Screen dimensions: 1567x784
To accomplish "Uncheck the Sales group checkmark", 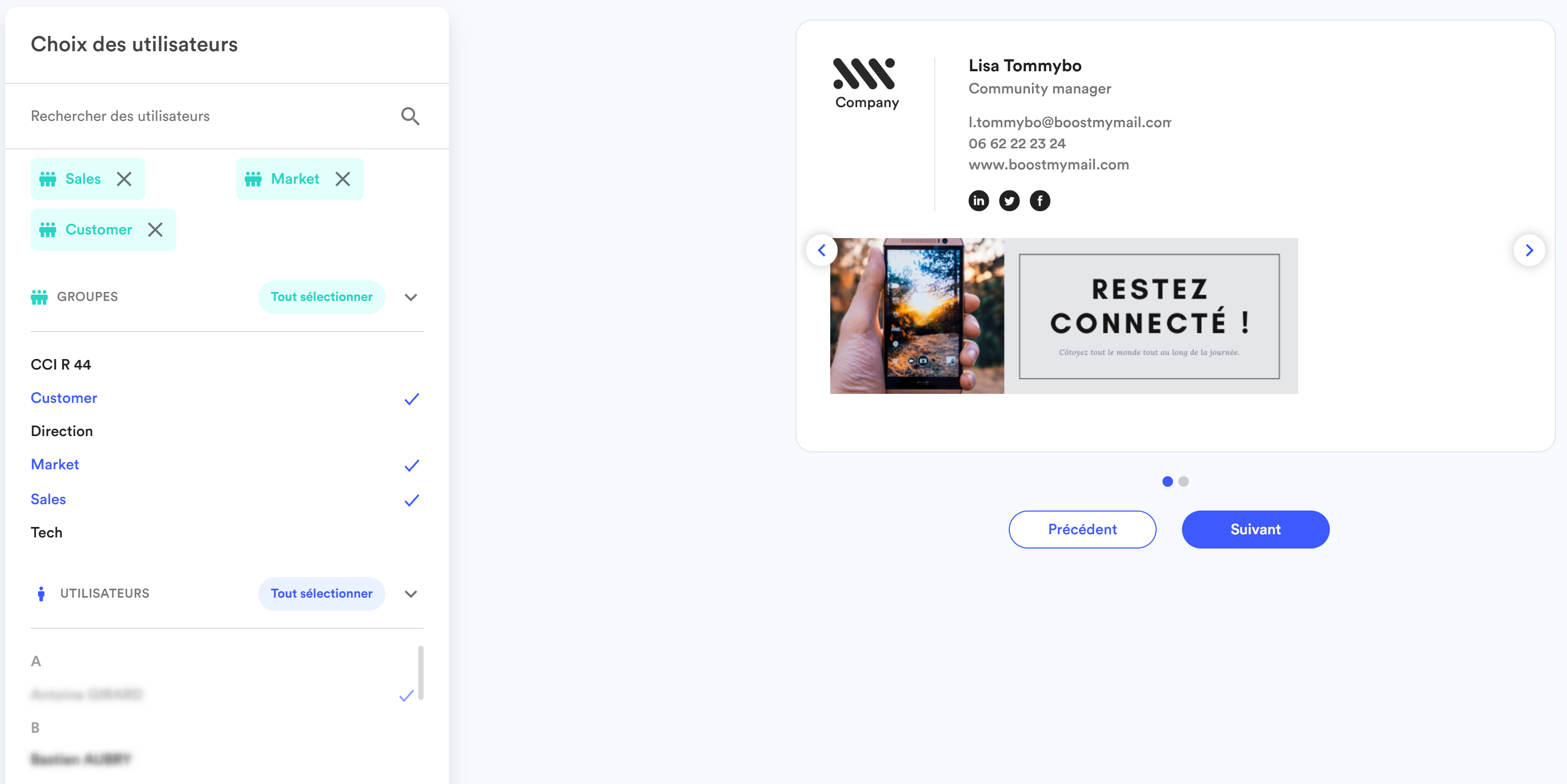I will click(x=412, y=500).
